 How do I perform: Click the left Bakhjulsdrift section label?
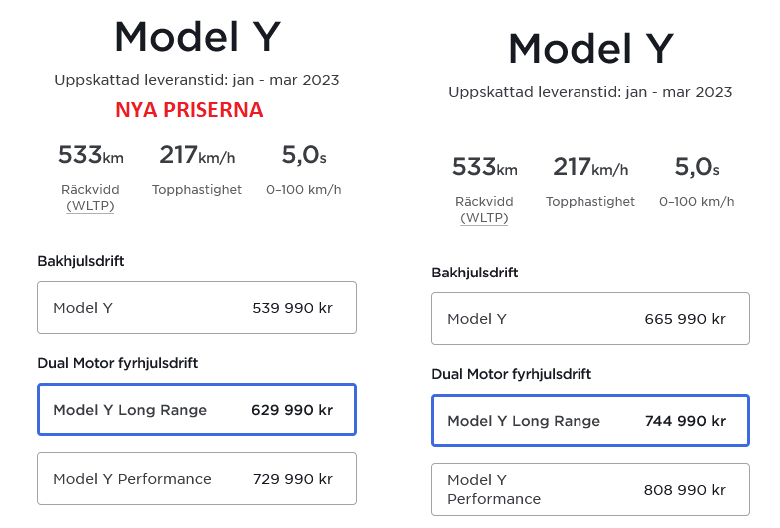81,261
